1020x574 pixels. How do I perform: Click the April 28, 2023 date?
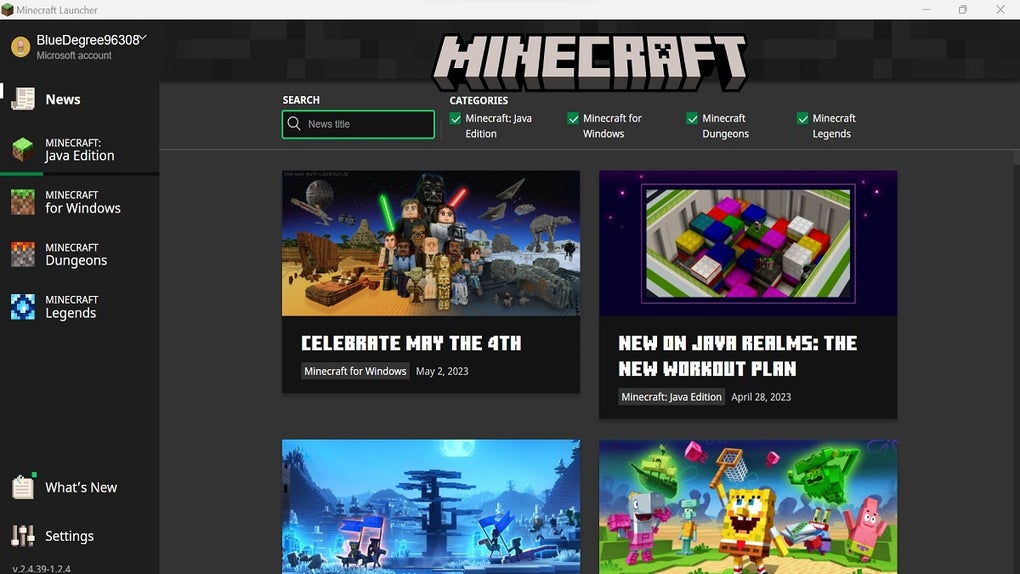[761, 397]
